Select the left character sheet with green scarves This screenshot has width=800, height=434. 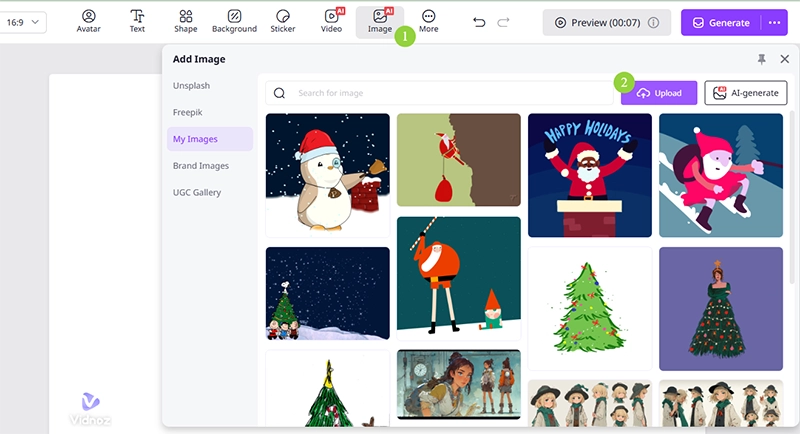click(x=590, y=403)
